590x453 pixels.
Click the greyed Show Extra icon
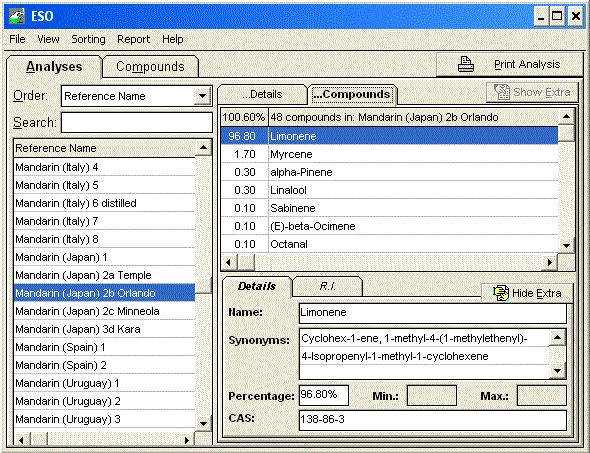pos(502,92)
